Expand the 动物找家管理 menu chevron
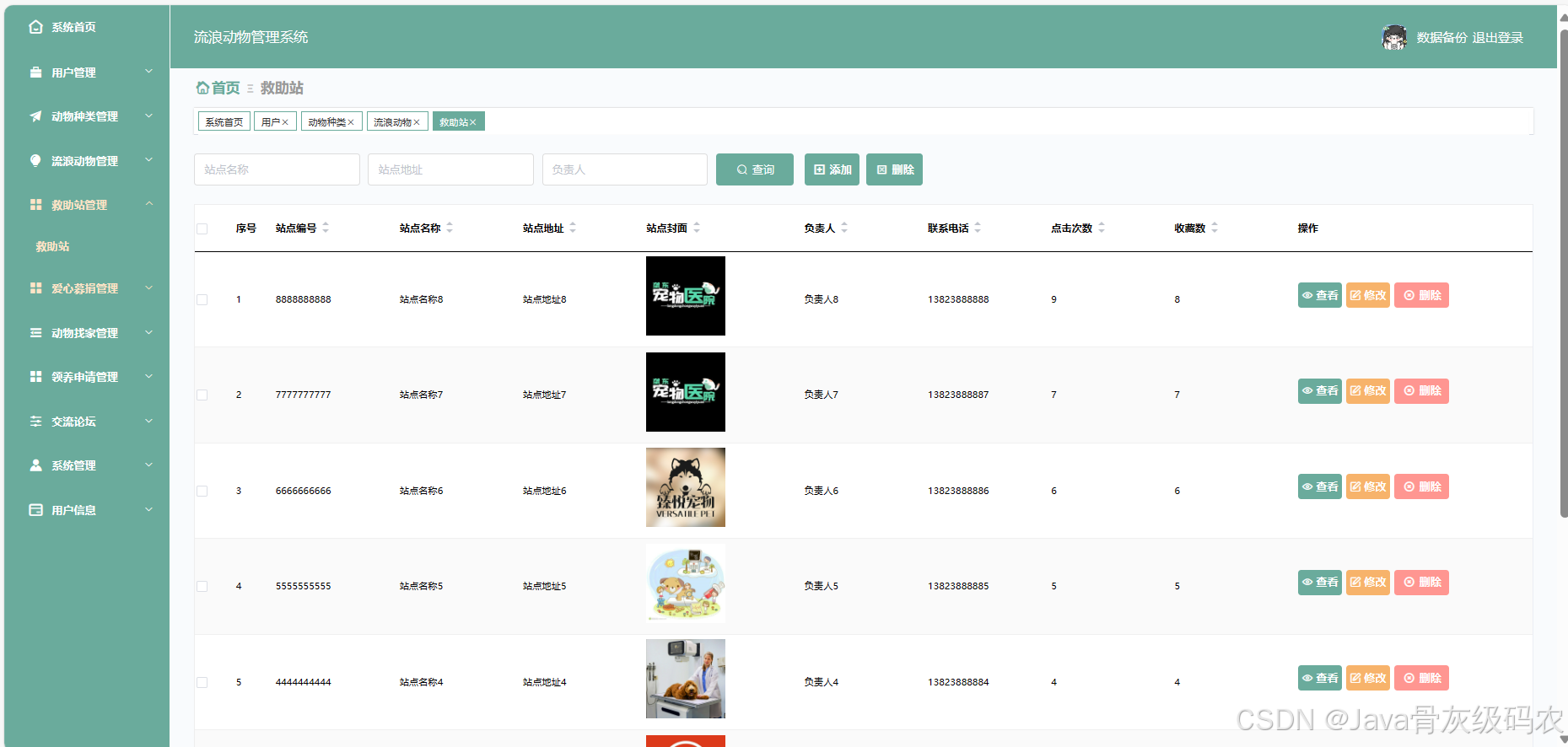The width and height of the screenshot is (1568, 747). click(149, 332)
